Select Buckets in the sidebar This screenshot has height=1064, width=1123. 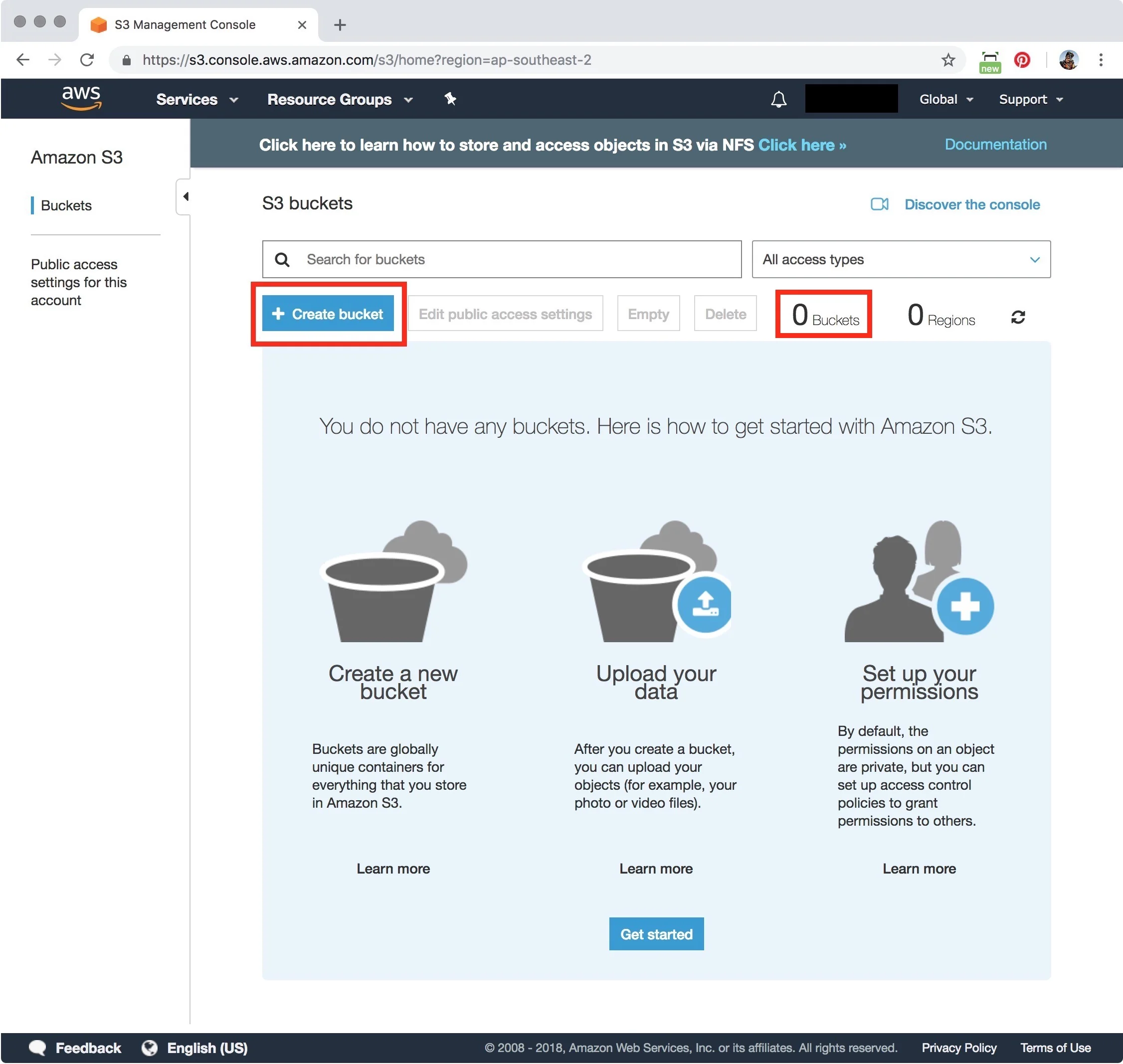(x=66, y=205)
